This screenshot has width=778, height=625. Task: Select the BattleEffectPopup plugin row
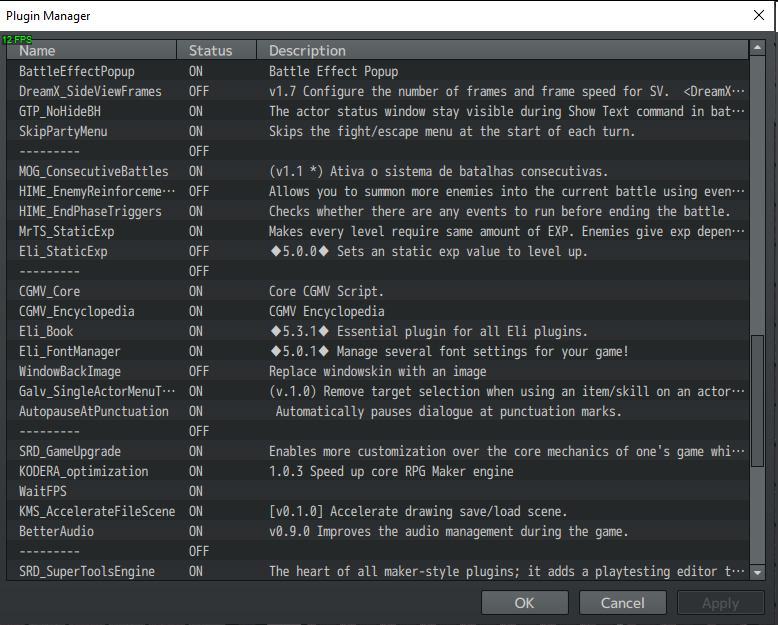coord(378,71)
